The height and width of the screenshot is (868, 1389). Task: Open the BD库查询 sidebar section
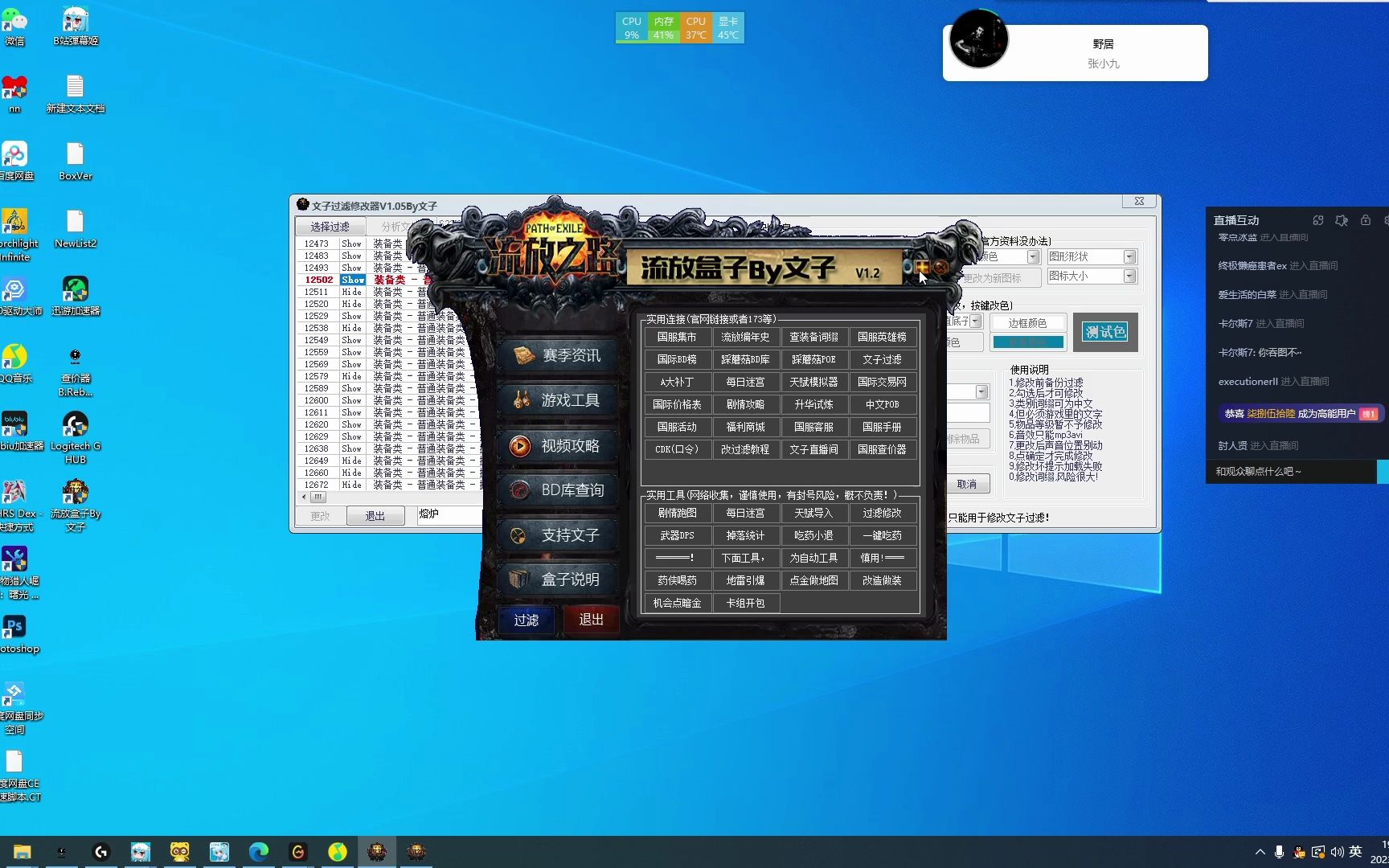click(x=558, y=489)
